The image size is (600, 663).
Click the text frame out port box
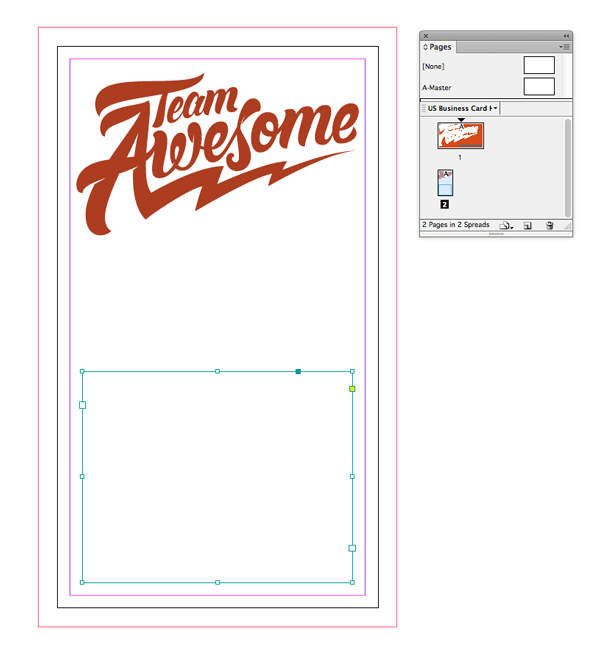point(352,548)
